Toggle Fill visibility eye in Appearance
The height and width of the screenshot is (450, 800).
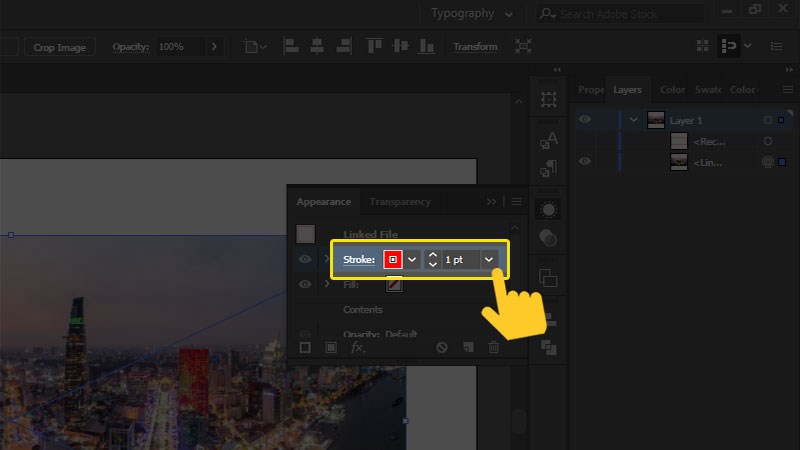pos(306,285)
